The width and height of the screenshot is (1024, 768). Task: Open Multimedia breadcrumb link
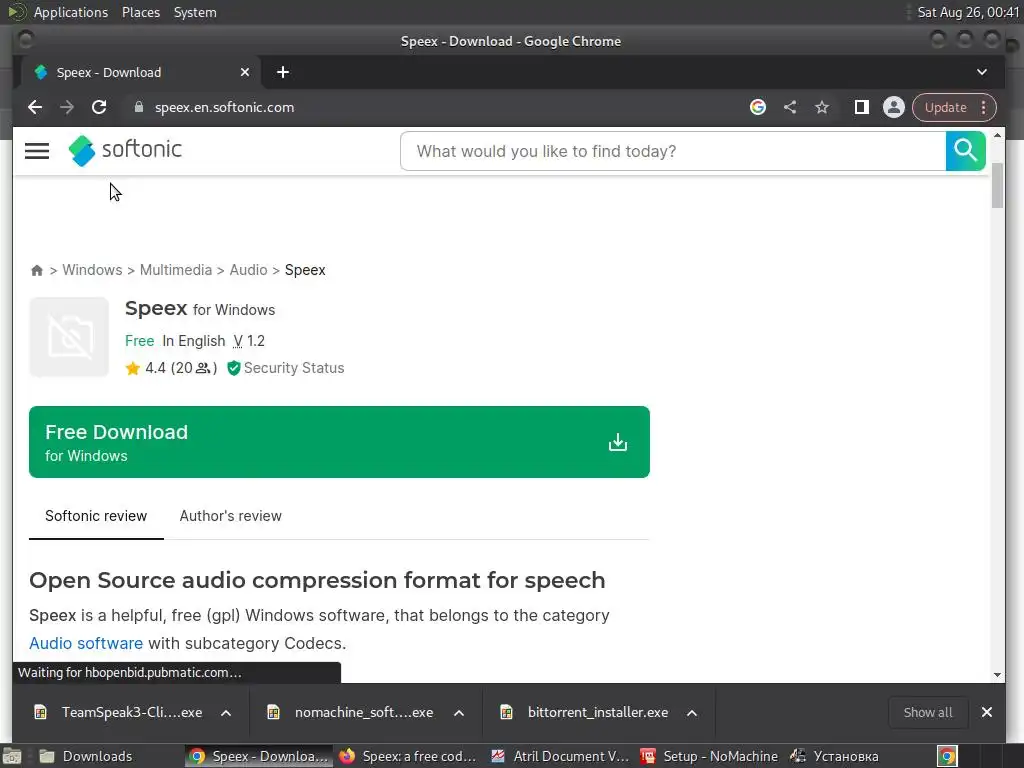pos(176,270)
